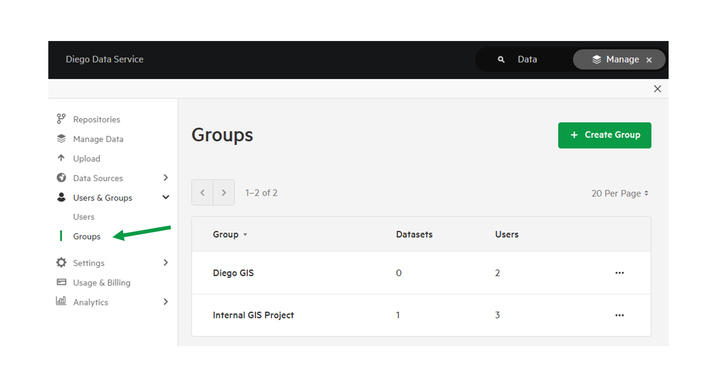Click the Create Group button
720x381 pixels.
point(604,135)
